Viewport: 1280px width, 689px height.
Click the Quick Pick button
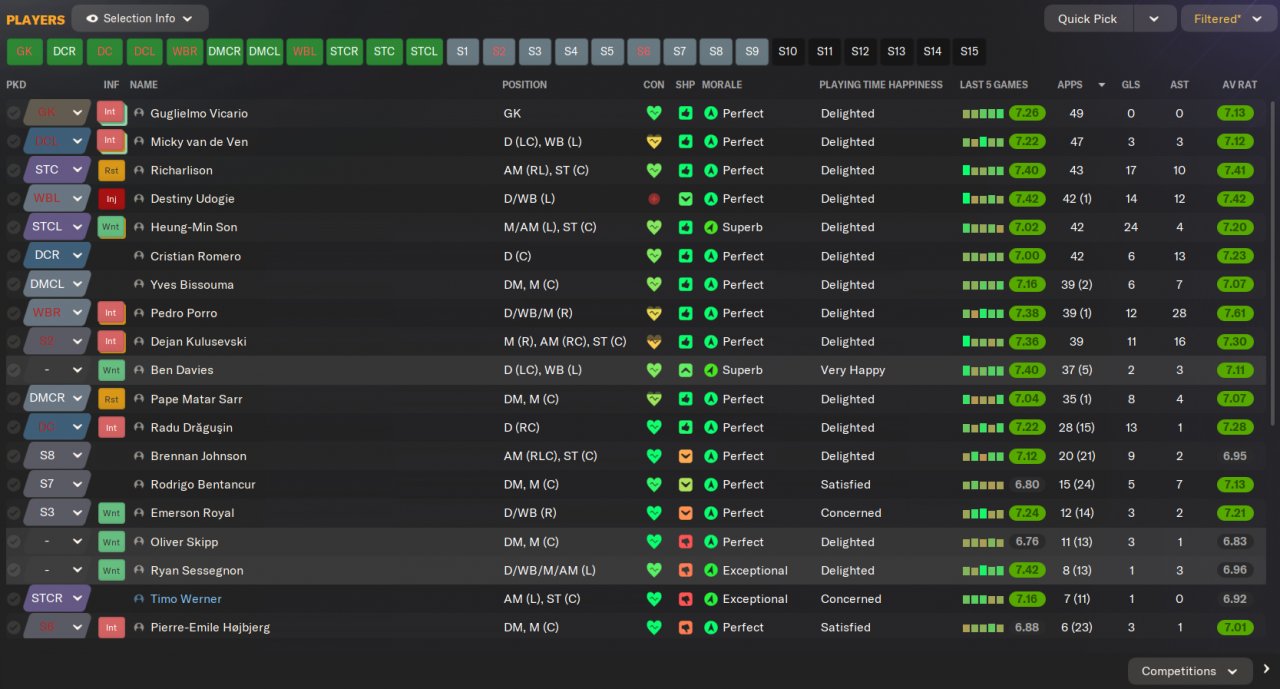pyautogui.click(x=1088, y=18)
